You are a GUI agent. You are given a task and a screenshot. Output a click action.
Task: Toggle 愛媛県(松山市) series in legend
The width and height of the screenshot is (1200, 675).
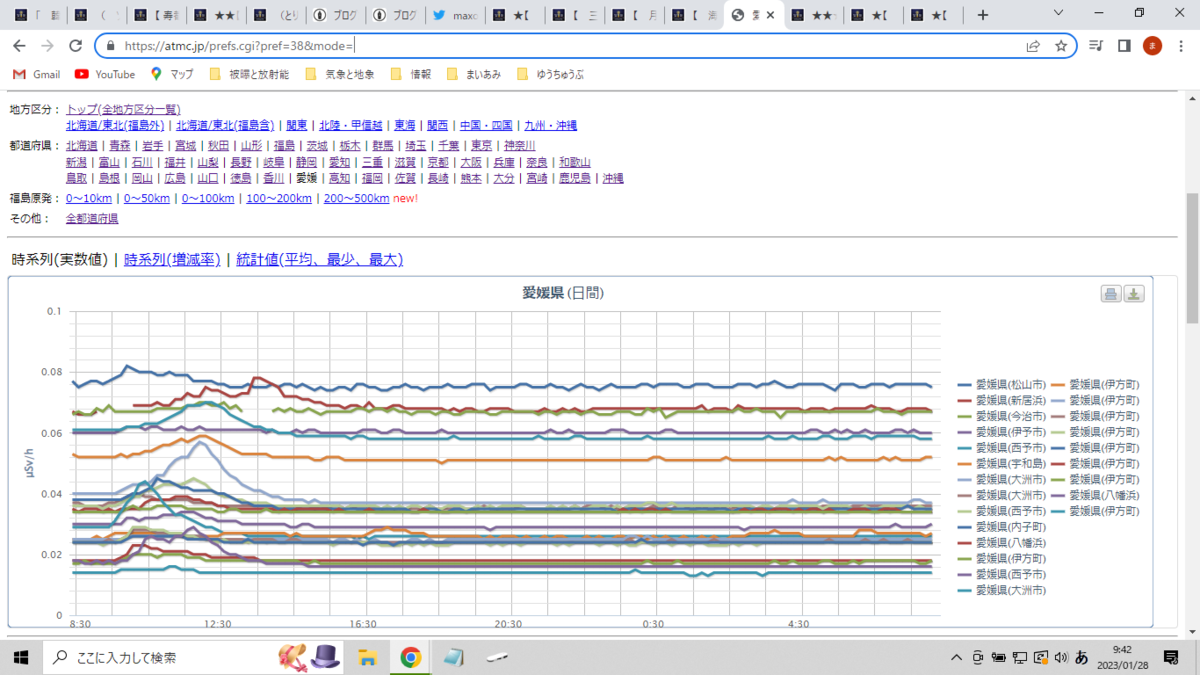(x=1003, y=384)
